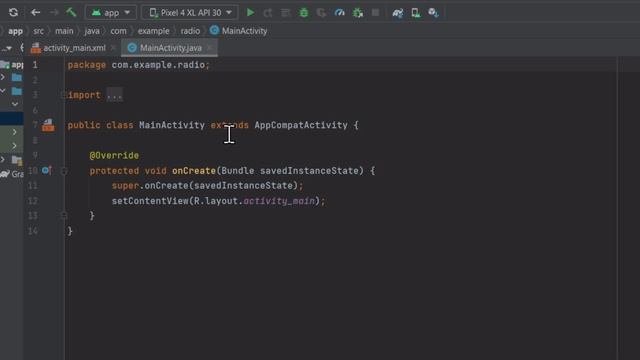The image size is (640, 360).
Task: Click activity_main layout reference on line 12
Action: [x=279, y=201]
